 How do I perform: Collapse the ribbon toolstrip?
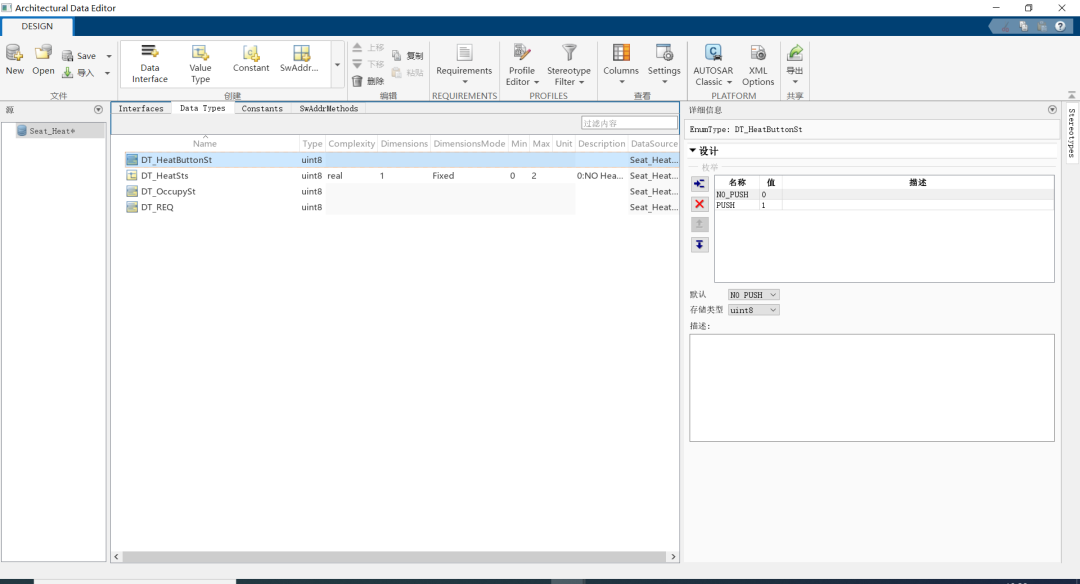pos(1072,95)
